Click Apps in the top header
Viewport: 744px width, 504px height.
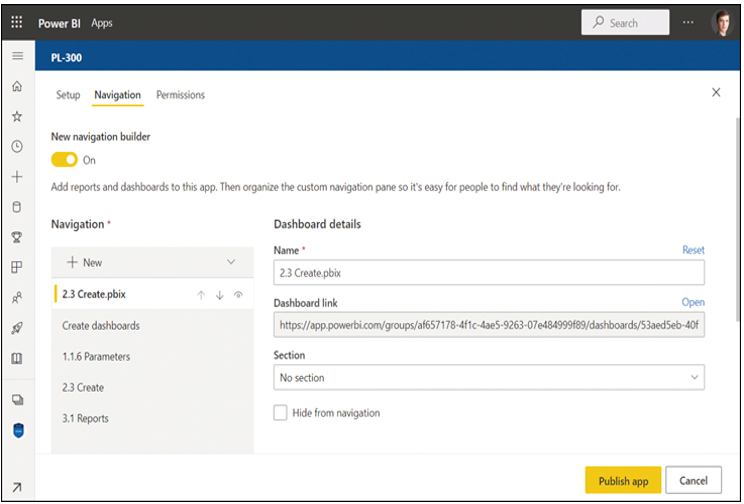[102, 23]
